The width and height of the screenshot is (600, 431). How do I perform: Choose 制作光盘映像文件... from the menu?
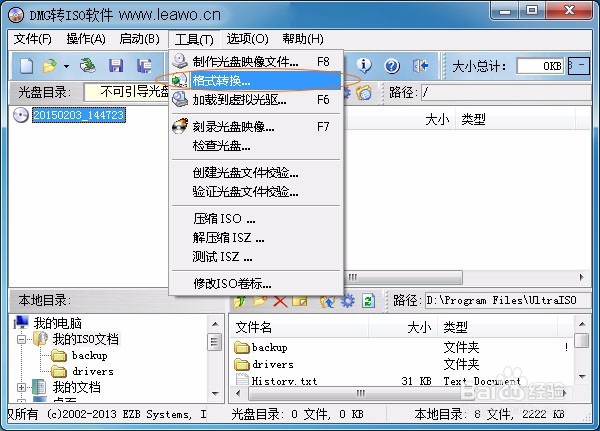256,61
